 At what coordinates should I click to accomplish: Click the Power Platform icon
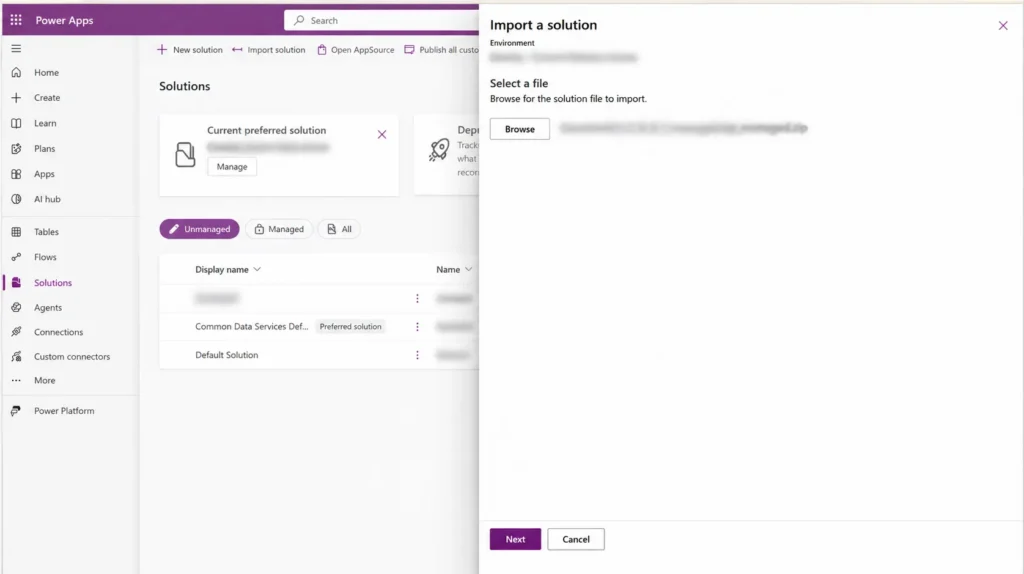[x=16, y=411]
